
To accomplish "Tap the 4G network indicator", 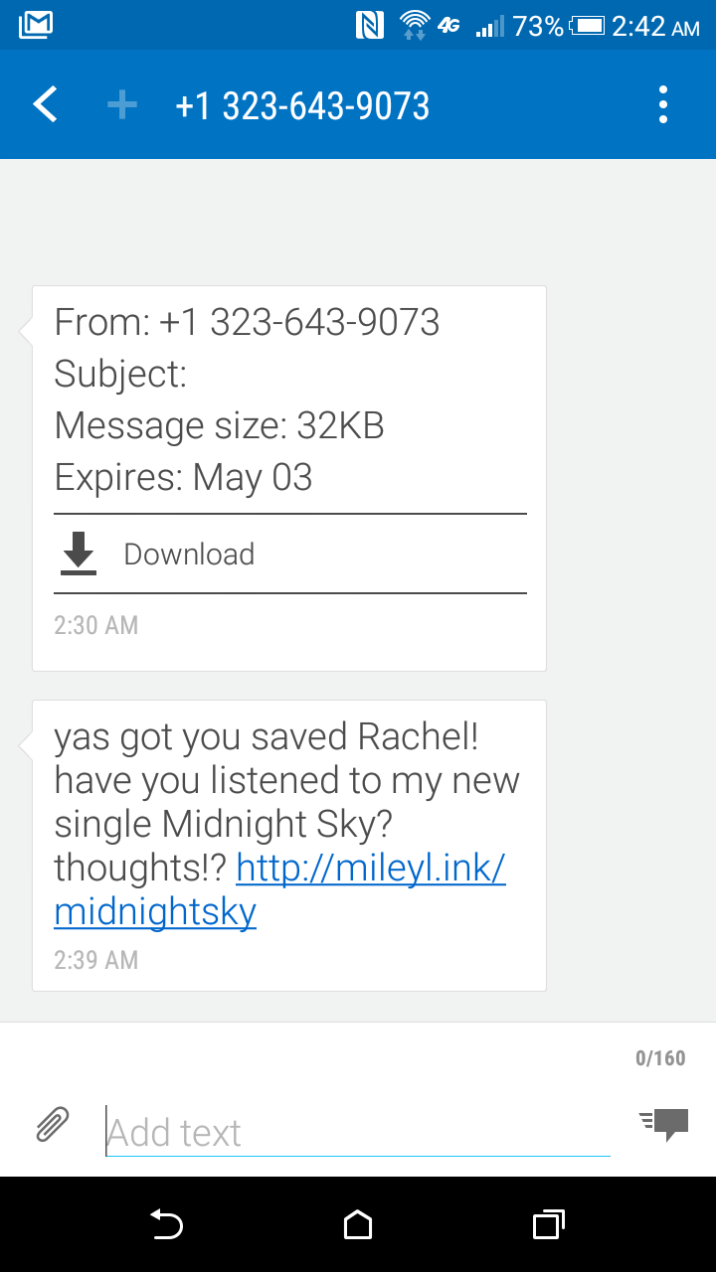I will pos(449,26).
